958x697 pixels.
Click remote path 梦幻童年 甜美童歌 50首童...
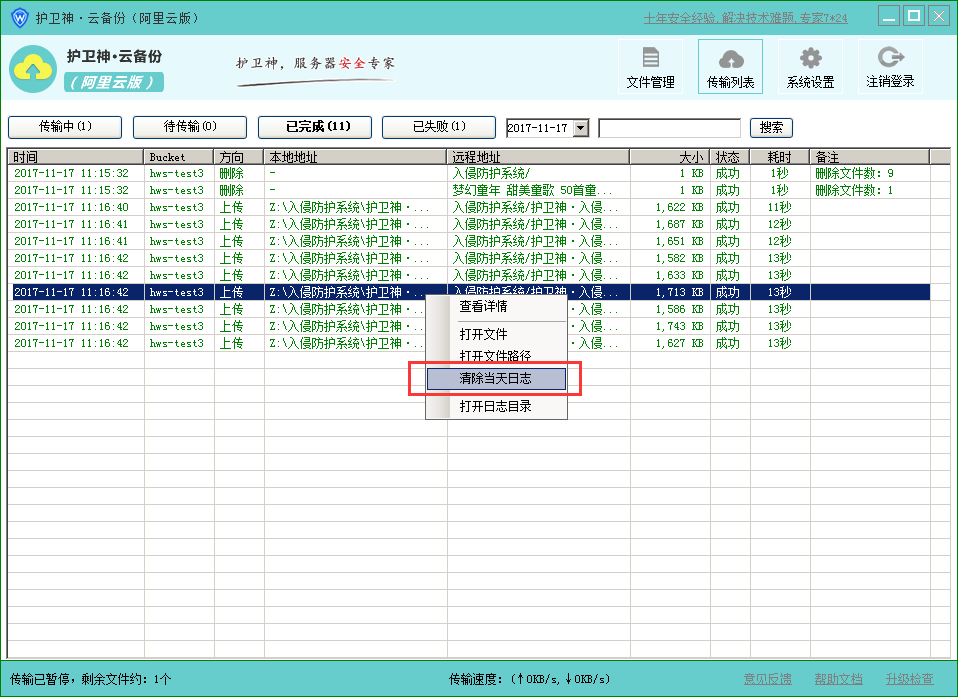(x=532, y=191)
